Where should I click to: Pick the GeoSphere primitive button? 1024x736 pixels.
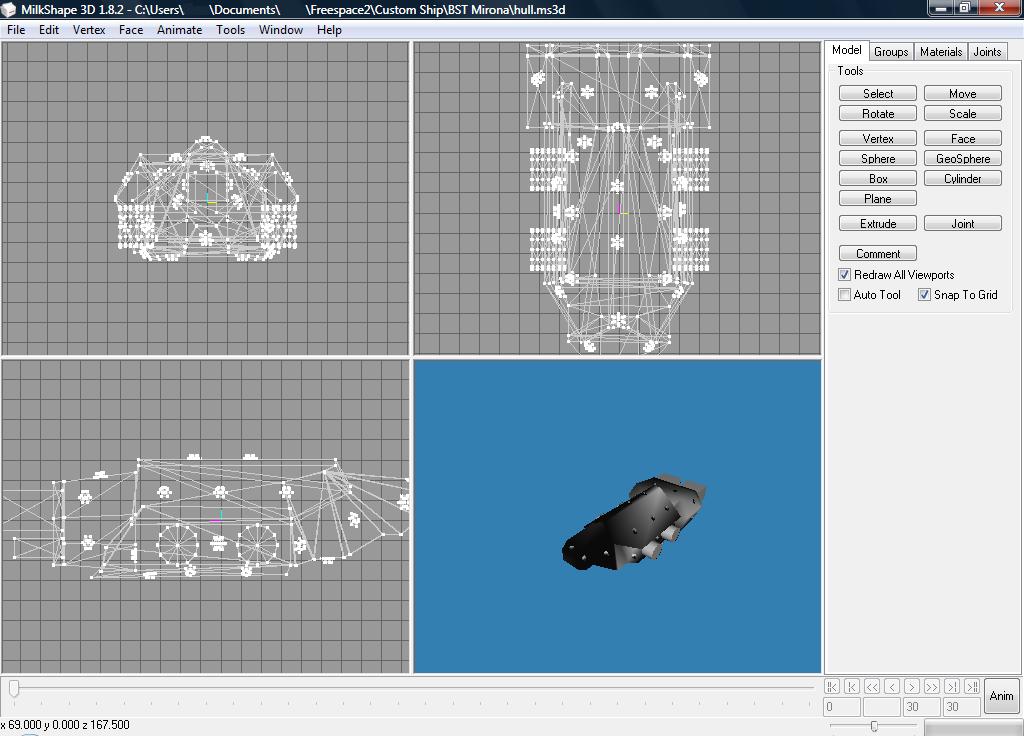pyautogui.click(x=963, y=159)
